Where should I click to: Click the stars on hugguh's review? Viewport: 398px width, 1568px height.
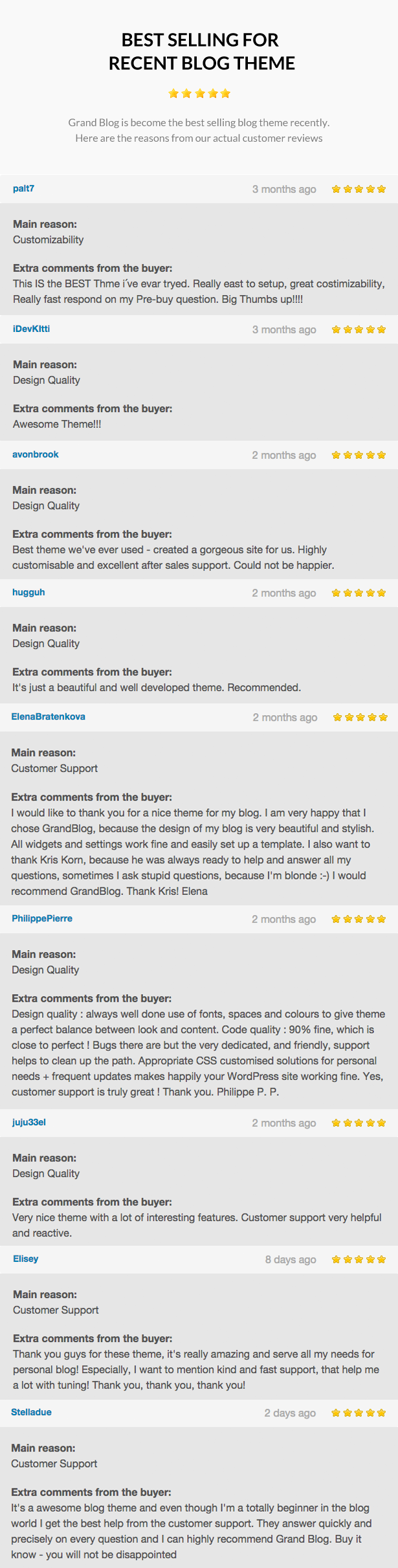pyautogui.click(x=359, y=593)
